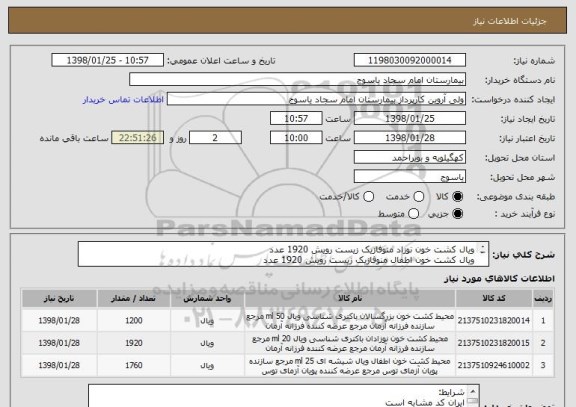Click the delivery province field
Screen dimensions: 576x407
coord(410,158)
